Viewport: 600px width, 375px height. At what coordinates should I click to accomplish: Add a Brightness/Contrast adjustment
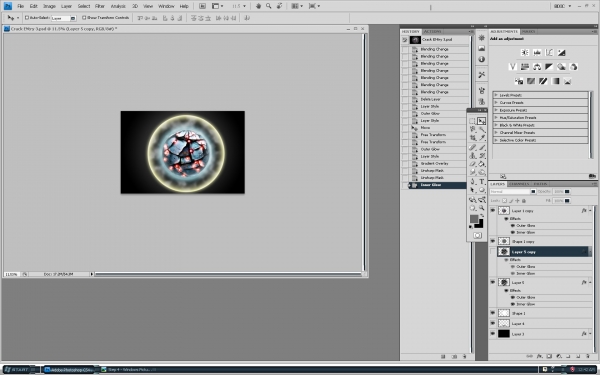[x=525, y=53]
